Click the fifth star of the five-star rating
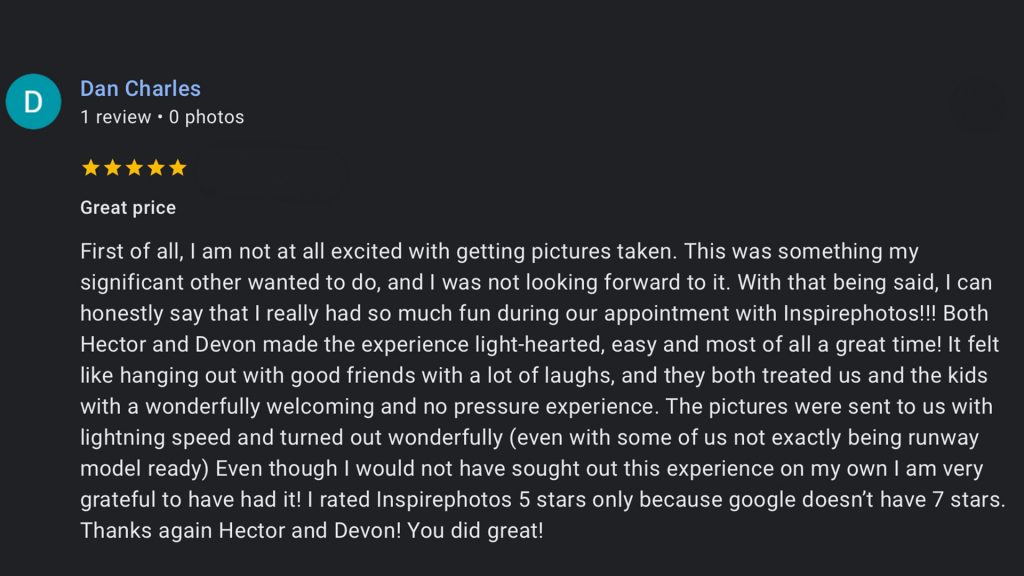Screen dimensions: 1024x576 click(x=178, y=167)
